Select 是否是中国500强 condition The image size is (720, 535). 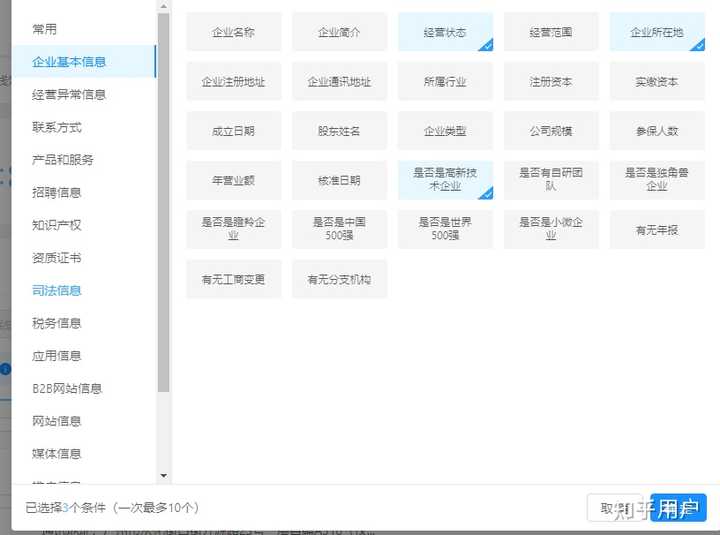(339, 230)
